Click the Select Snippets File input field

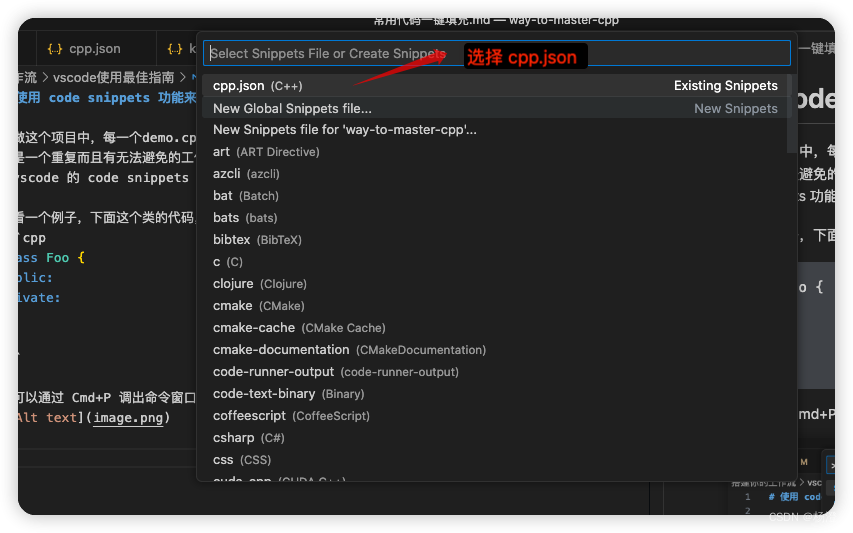click(x=496, y=53)
